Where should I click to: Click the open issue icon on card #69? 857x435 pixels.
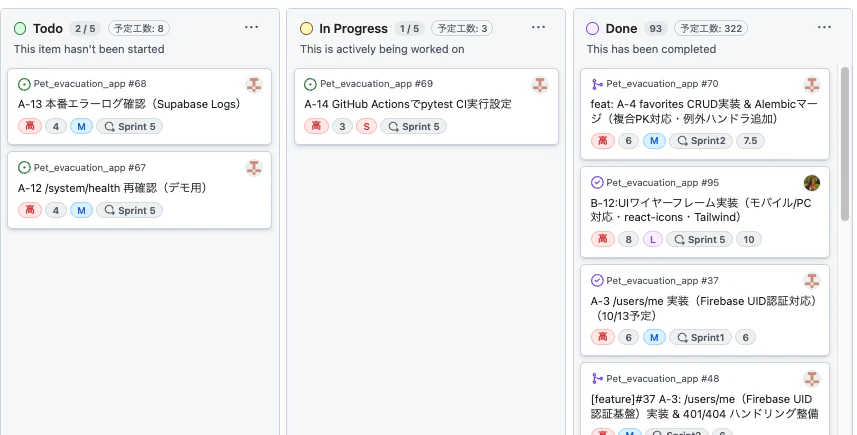310,84
